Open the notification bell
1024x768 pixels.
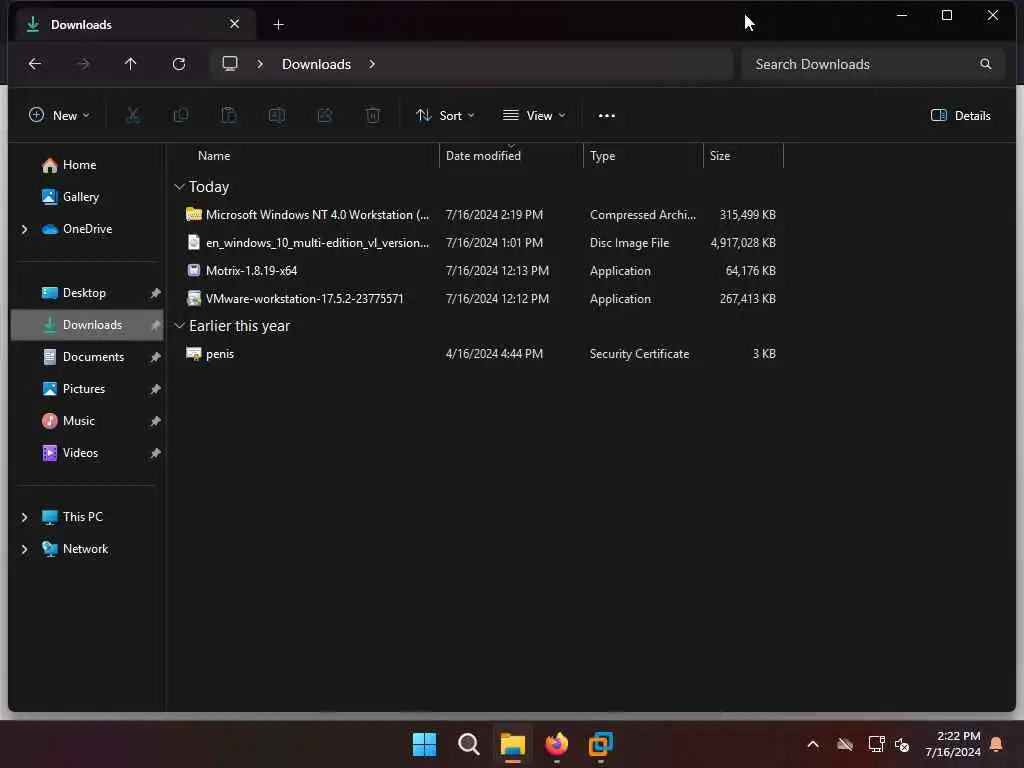point(997,744)
